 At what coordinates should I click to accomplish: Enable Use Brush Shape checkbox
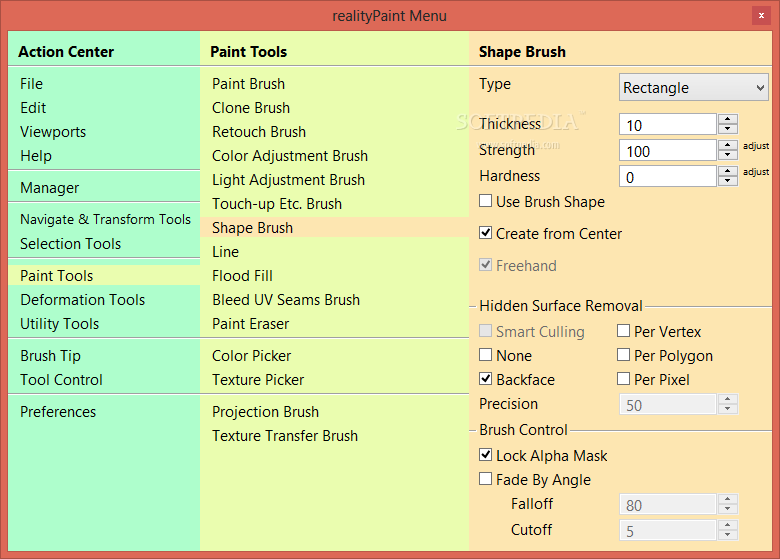pyautogui.click(x=486, y=201)
